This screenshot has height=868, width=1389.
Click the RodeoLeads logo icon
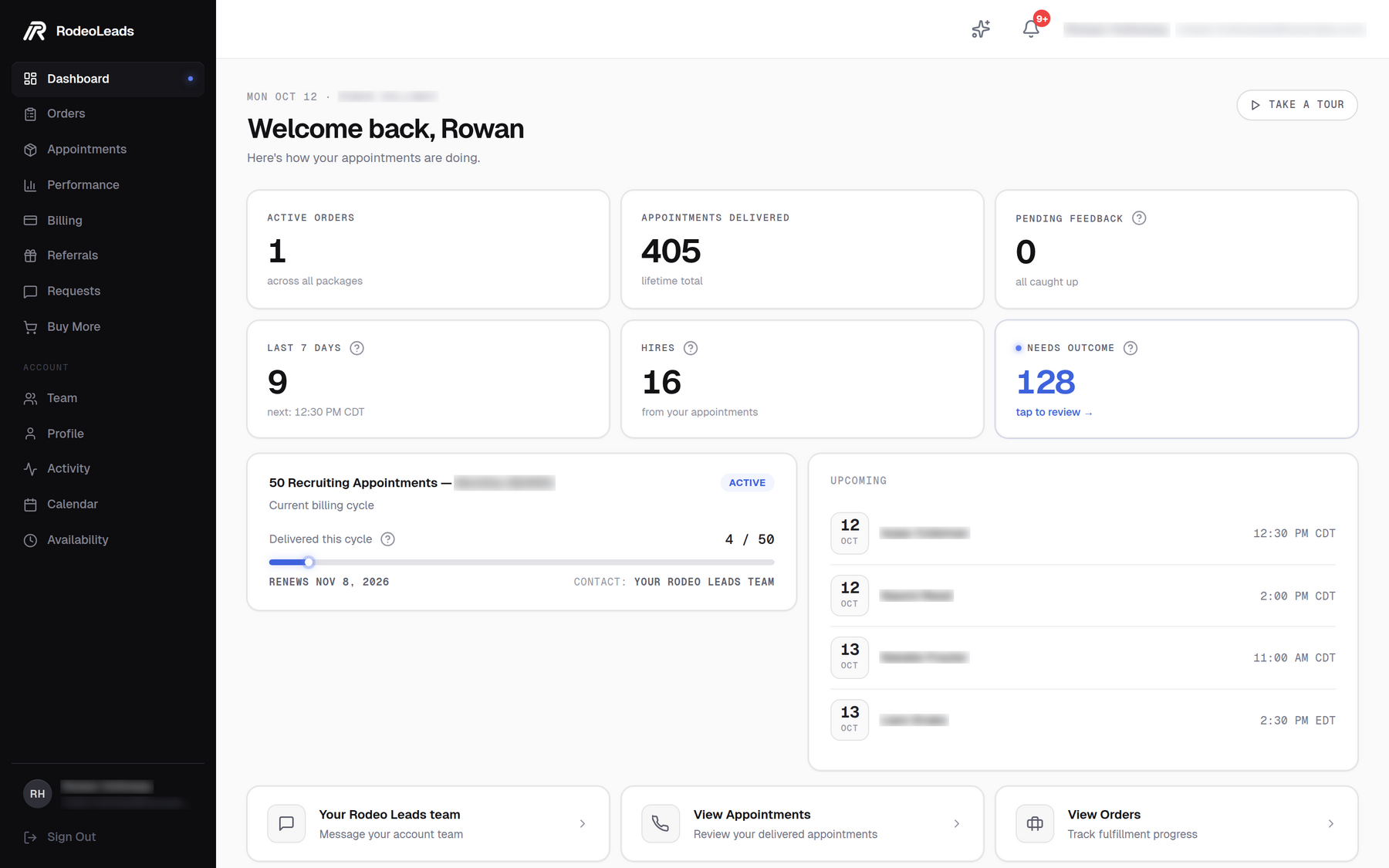click(35, 31)
